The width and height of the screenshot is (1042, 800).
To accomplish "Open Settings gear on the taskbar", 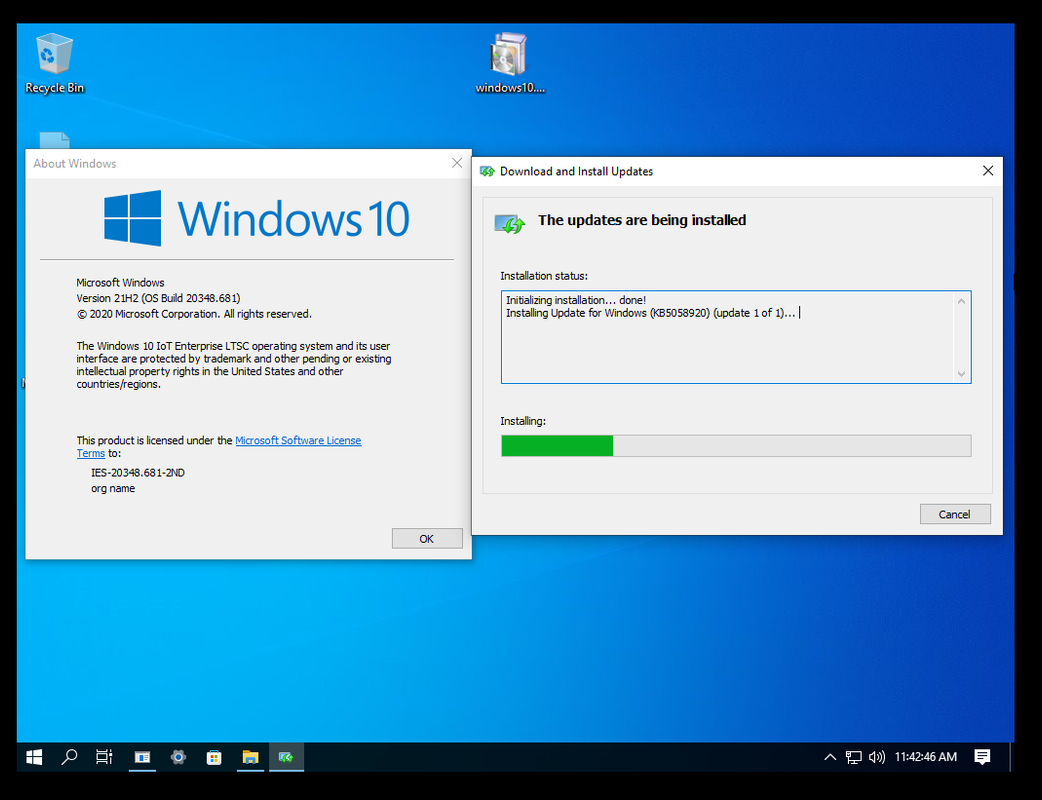I will tap(178, 757).
